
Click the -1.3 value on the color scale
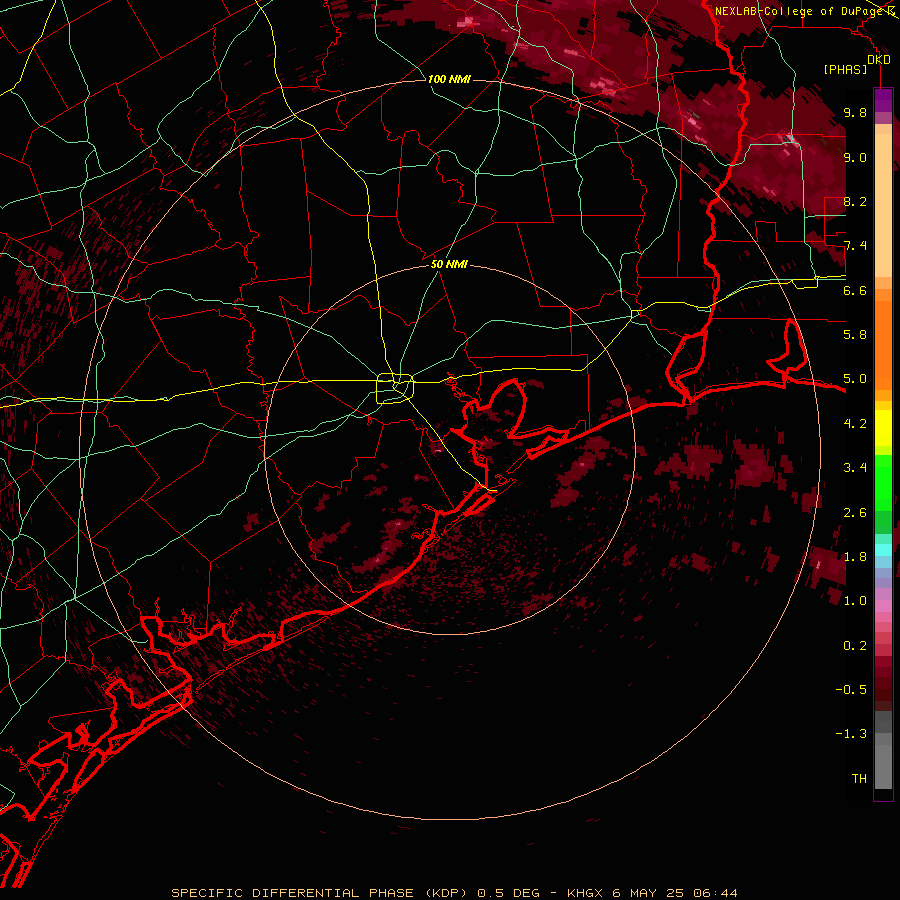[x=851, y=734]
